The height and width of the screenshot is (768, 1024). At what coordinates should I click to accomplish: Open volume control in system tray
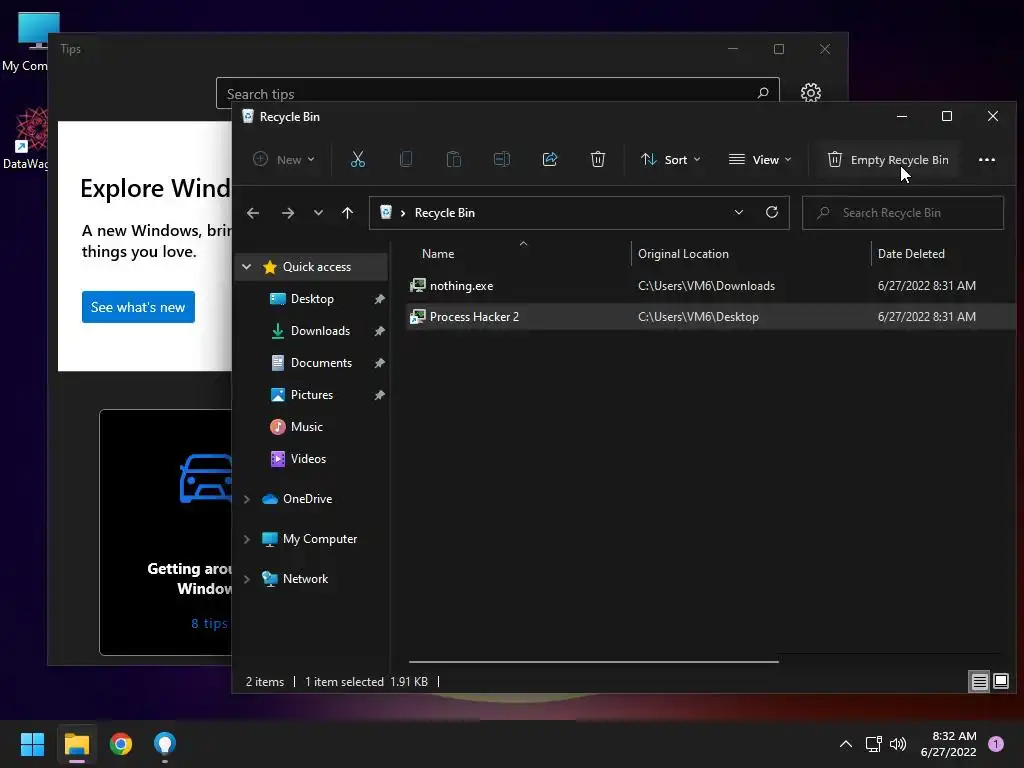898,744
